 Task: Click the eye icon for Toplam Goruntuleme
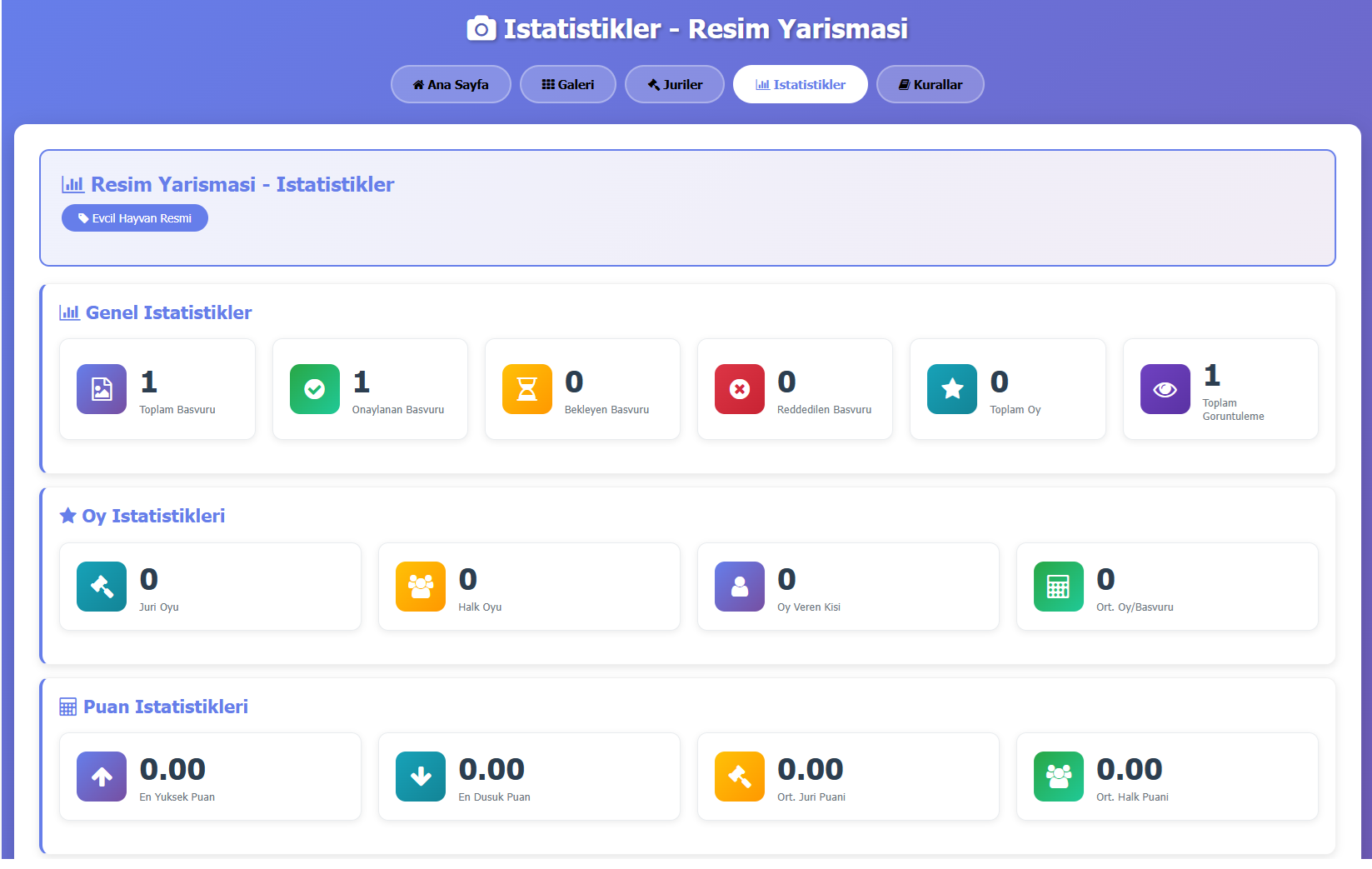[1165, 389]
